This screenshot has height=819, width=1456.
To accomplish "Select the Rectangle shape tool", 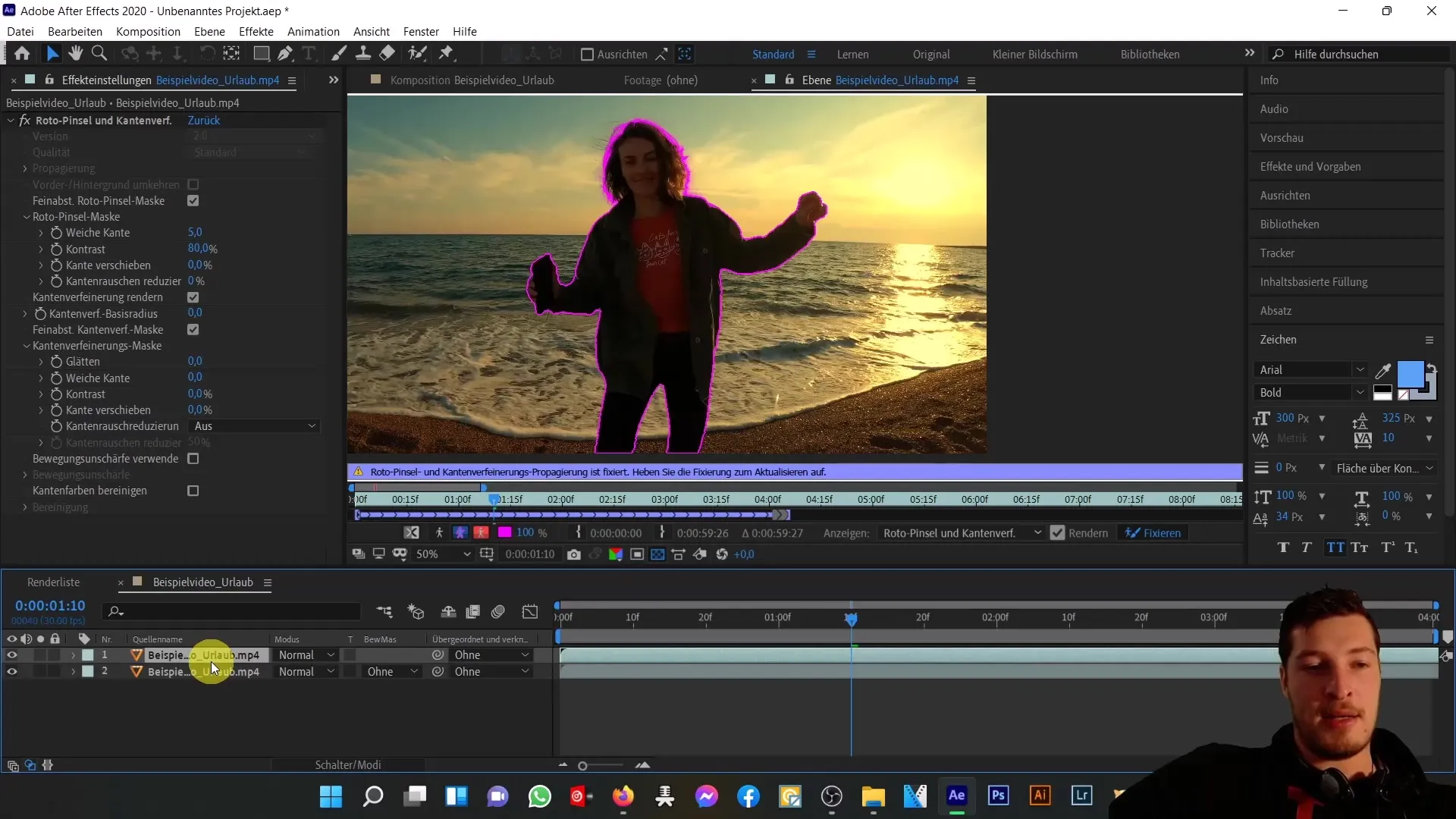I will [x=261, y=54].
